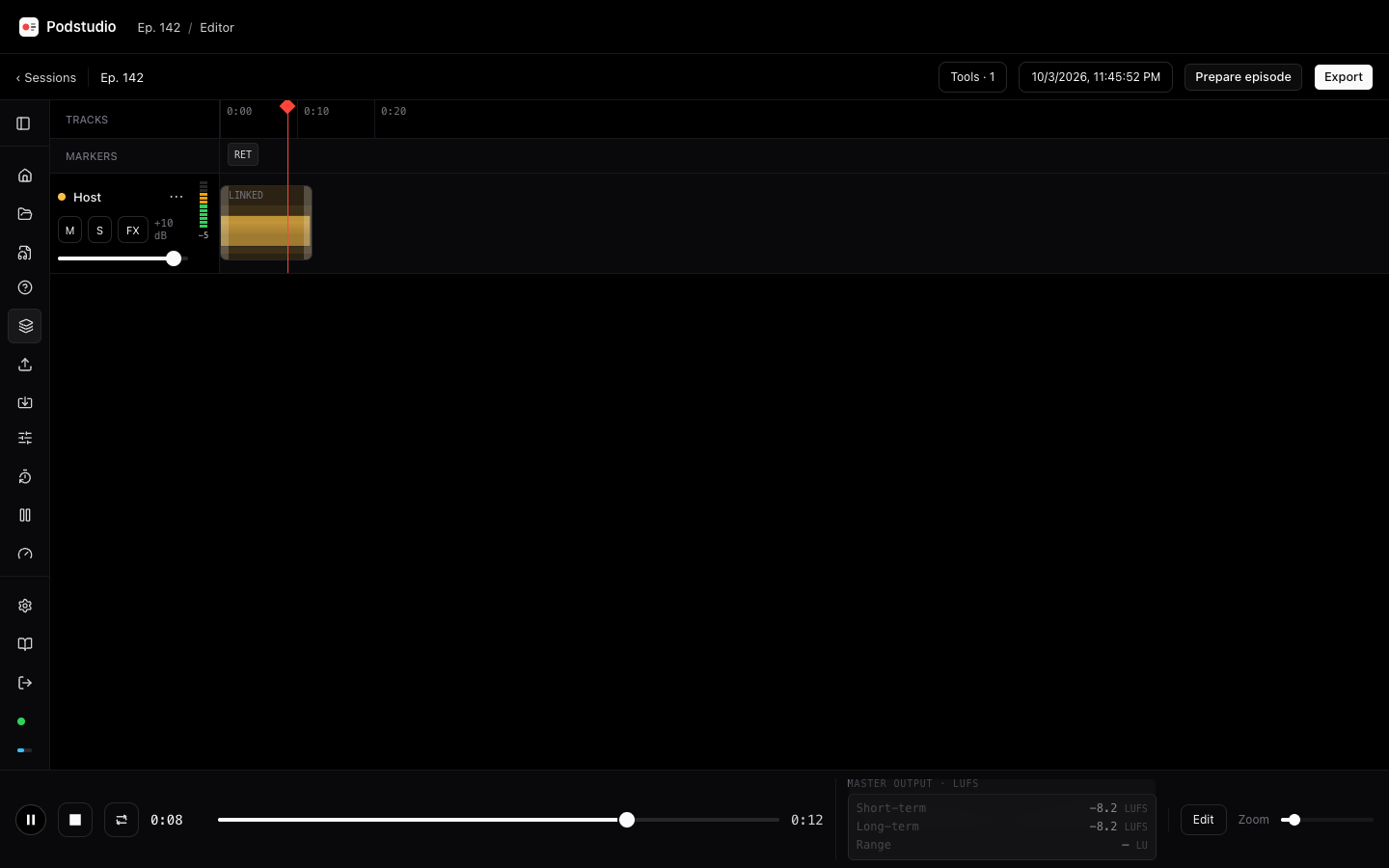Click the total time 0:12 display
Image resolution: width=1389 pixels, height=868 pixels.
(807, 820)
